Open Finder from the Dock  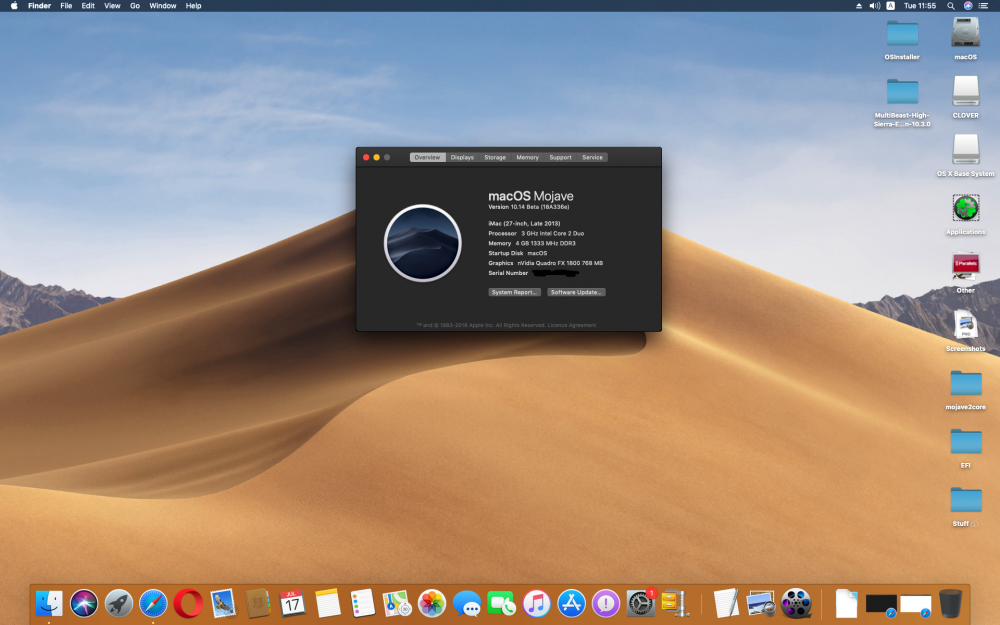(x=49, y=603)
